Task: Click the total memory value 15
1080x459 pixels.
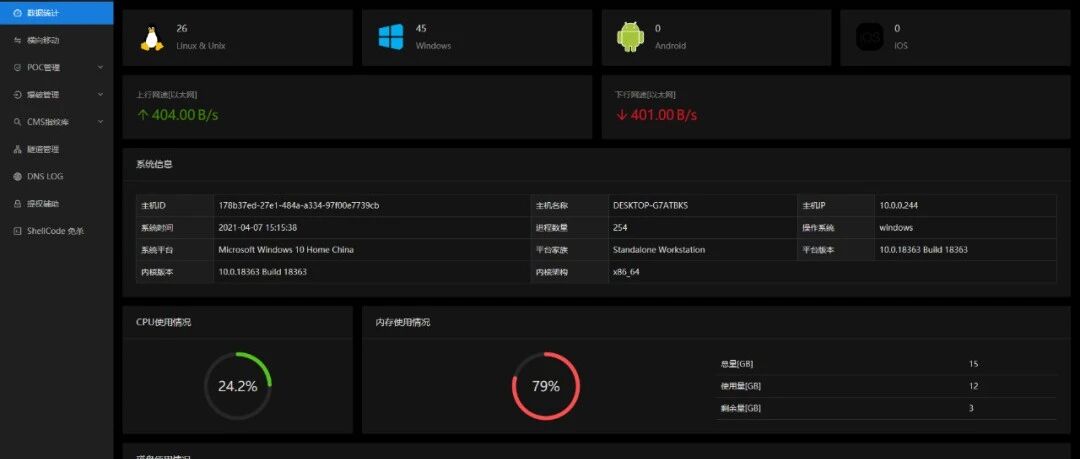Action: pos(973,364)
